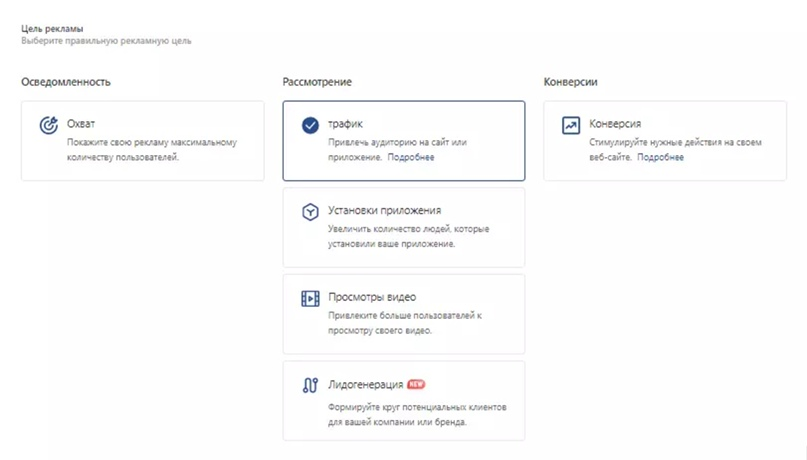Click the Конверсии column heading
807x460 pixels.
point(571,82)
